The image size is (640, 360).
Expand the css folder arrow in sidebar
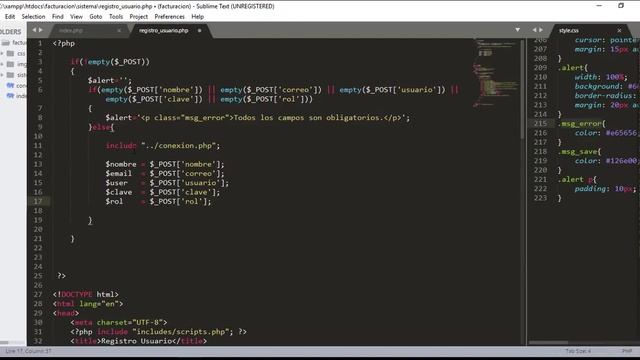coord(2,53)
